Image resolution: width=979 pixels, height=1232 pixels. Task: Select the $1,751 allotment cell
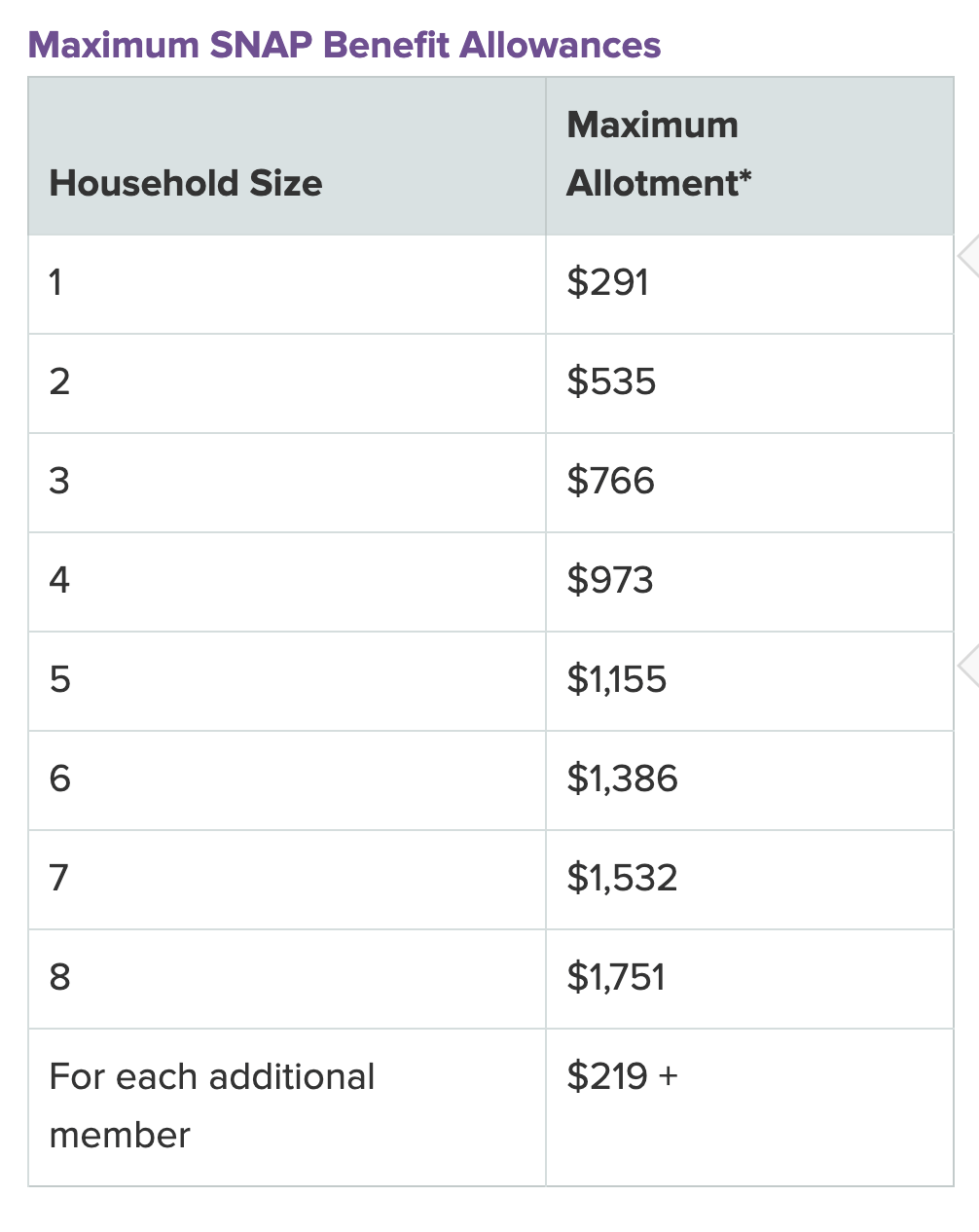[616, 977]
